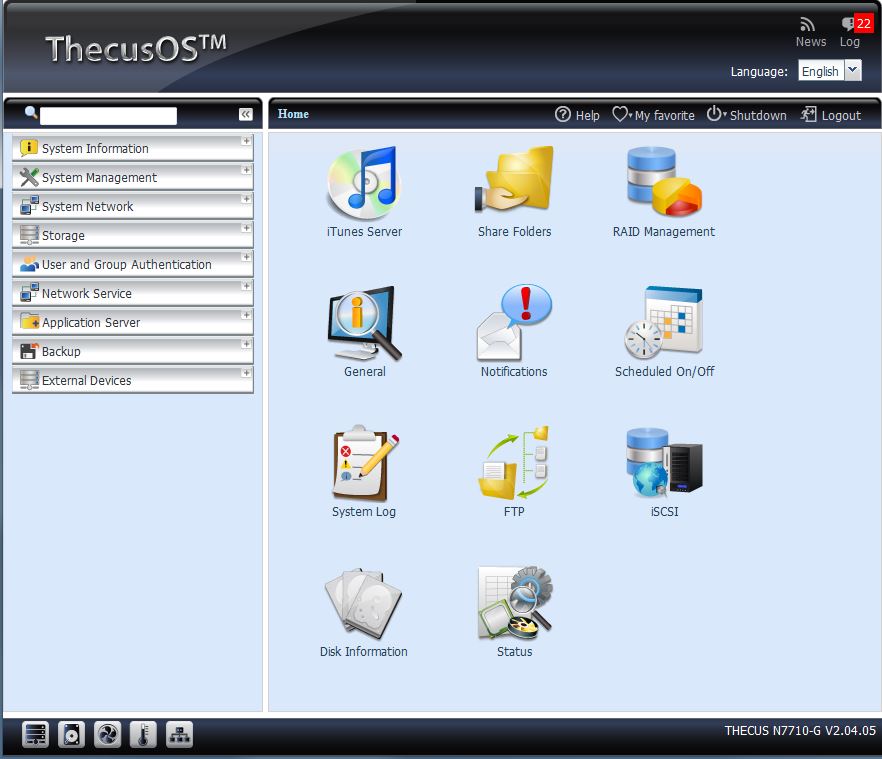Click the RAID status icon in footer
This screenshot has height=759, width=882.
35,734
